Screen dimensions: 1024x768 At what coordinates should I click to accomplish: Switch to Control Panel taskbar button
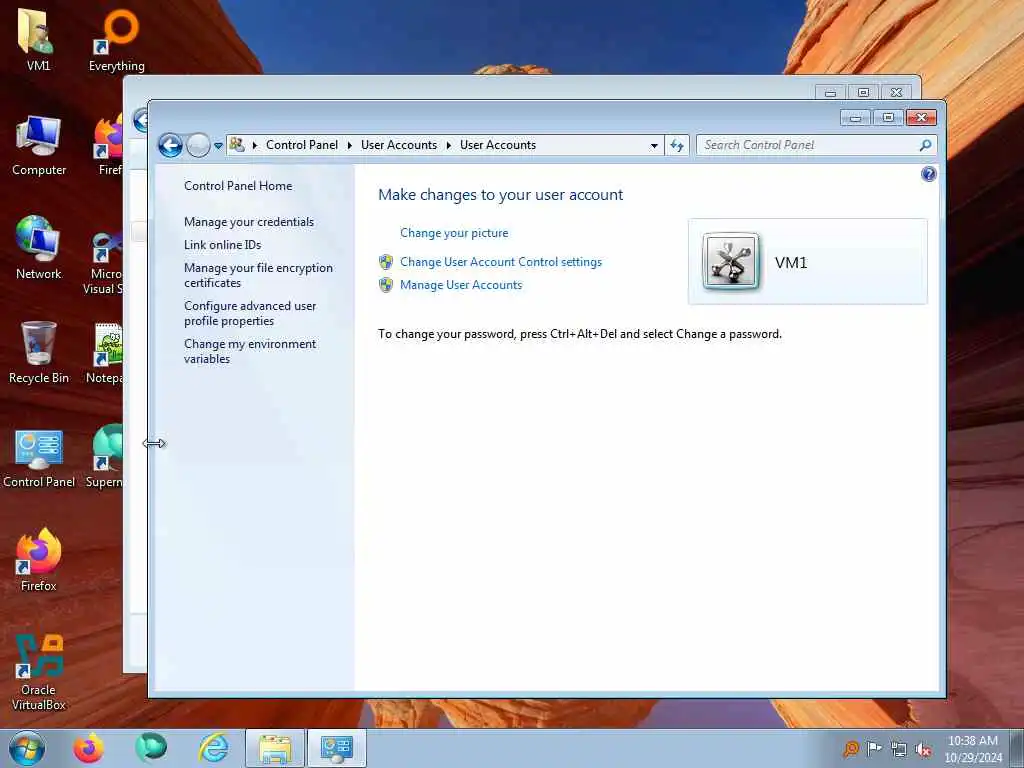pyautogui.click(x=336, y=748)
